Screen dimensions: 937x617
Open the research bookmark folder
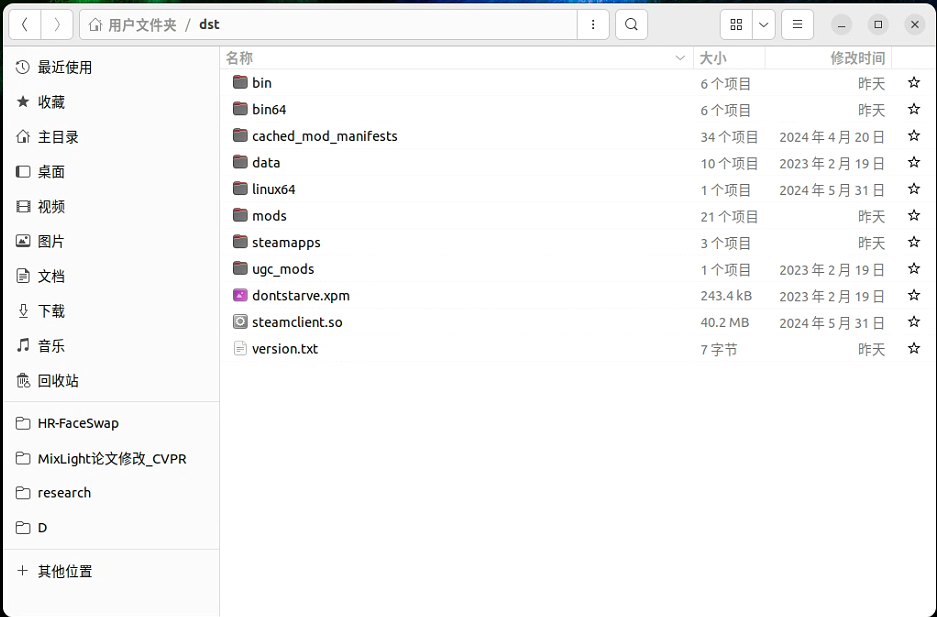pyautogui.click(x=111, y=493)
